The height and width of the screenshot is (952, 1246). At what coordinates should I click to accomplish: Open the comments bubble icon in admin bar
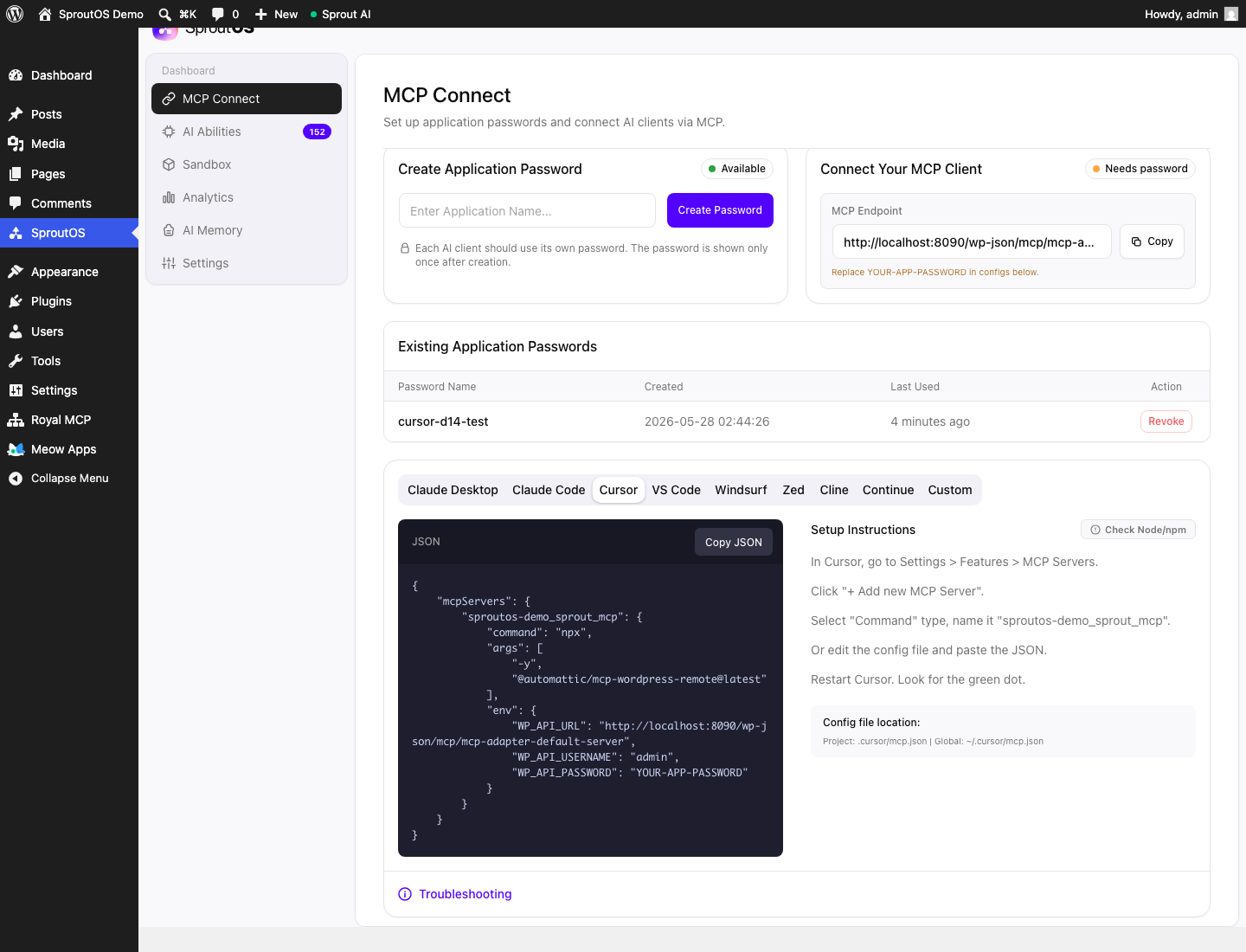(217, 14)
